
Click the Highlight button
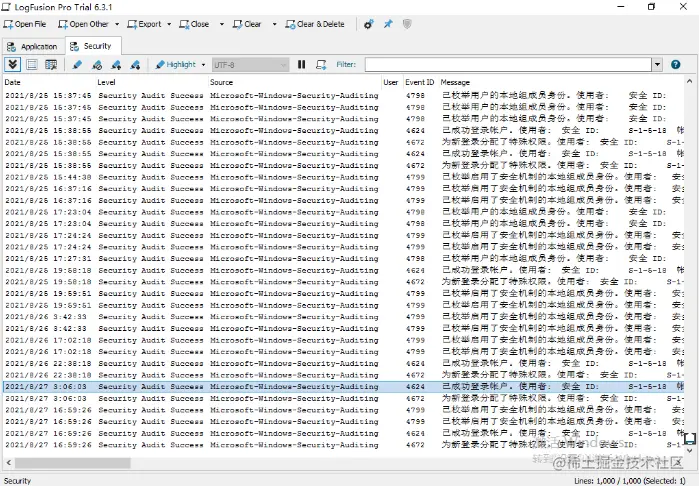(175, 65)
